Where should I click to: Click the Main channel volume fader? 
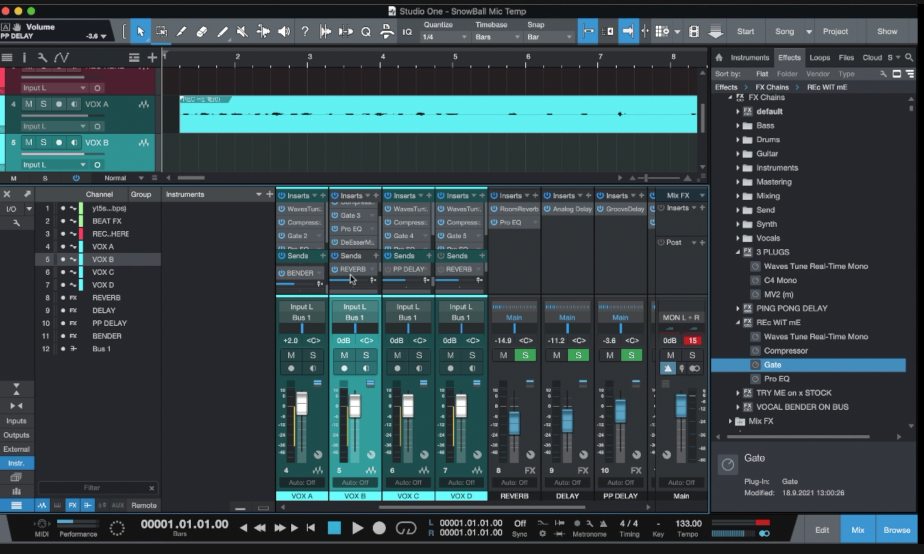point(681,405)
